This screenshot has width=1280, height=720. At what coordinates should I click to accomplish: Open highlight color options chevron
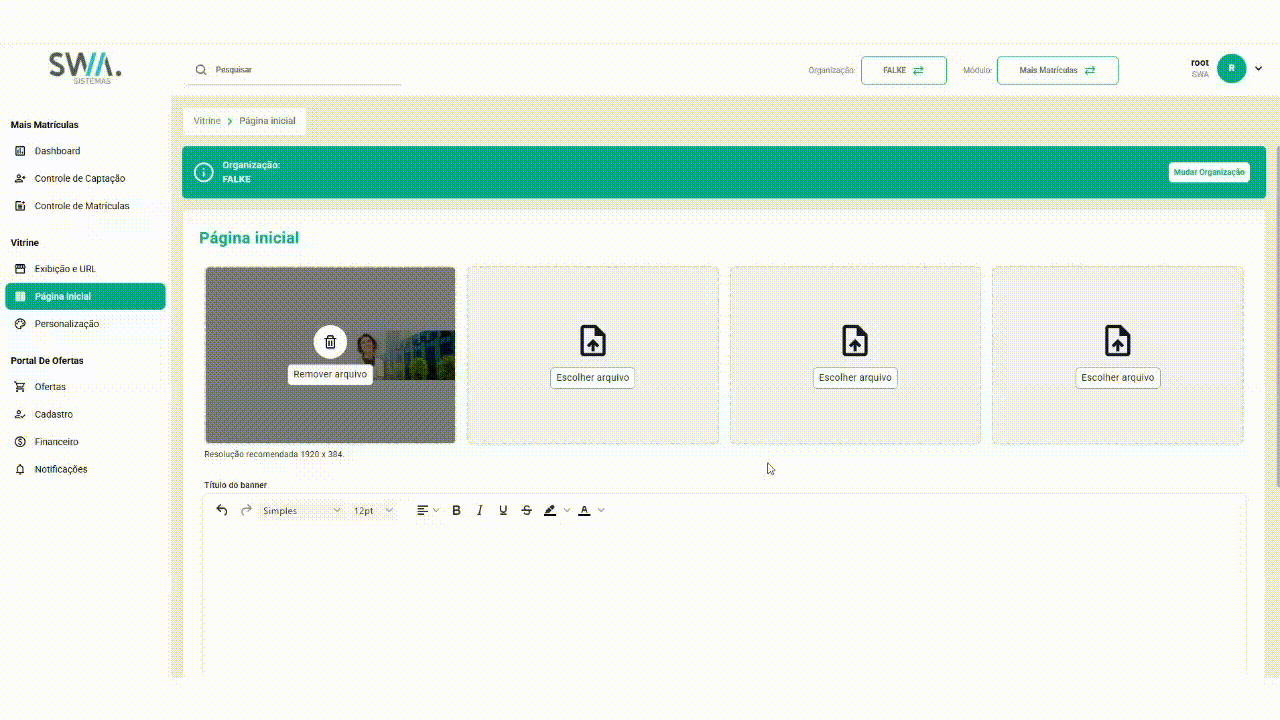point(567,510)
